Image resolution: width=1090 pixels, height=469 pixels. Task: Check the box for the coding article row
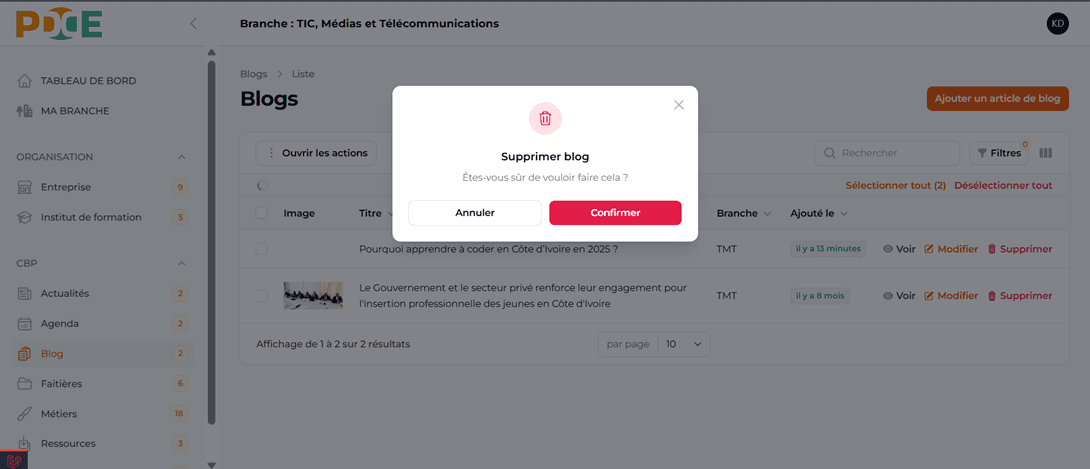click(x=262, y=249)
